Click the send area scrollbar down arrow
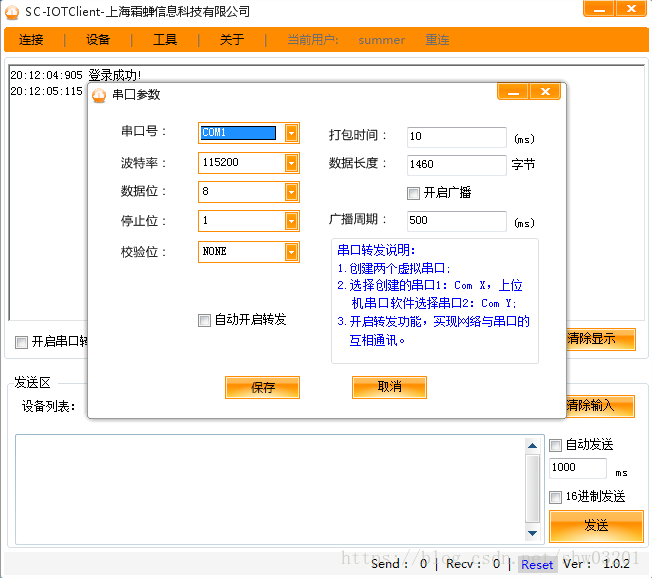652x578 pixels. (534, 531)
